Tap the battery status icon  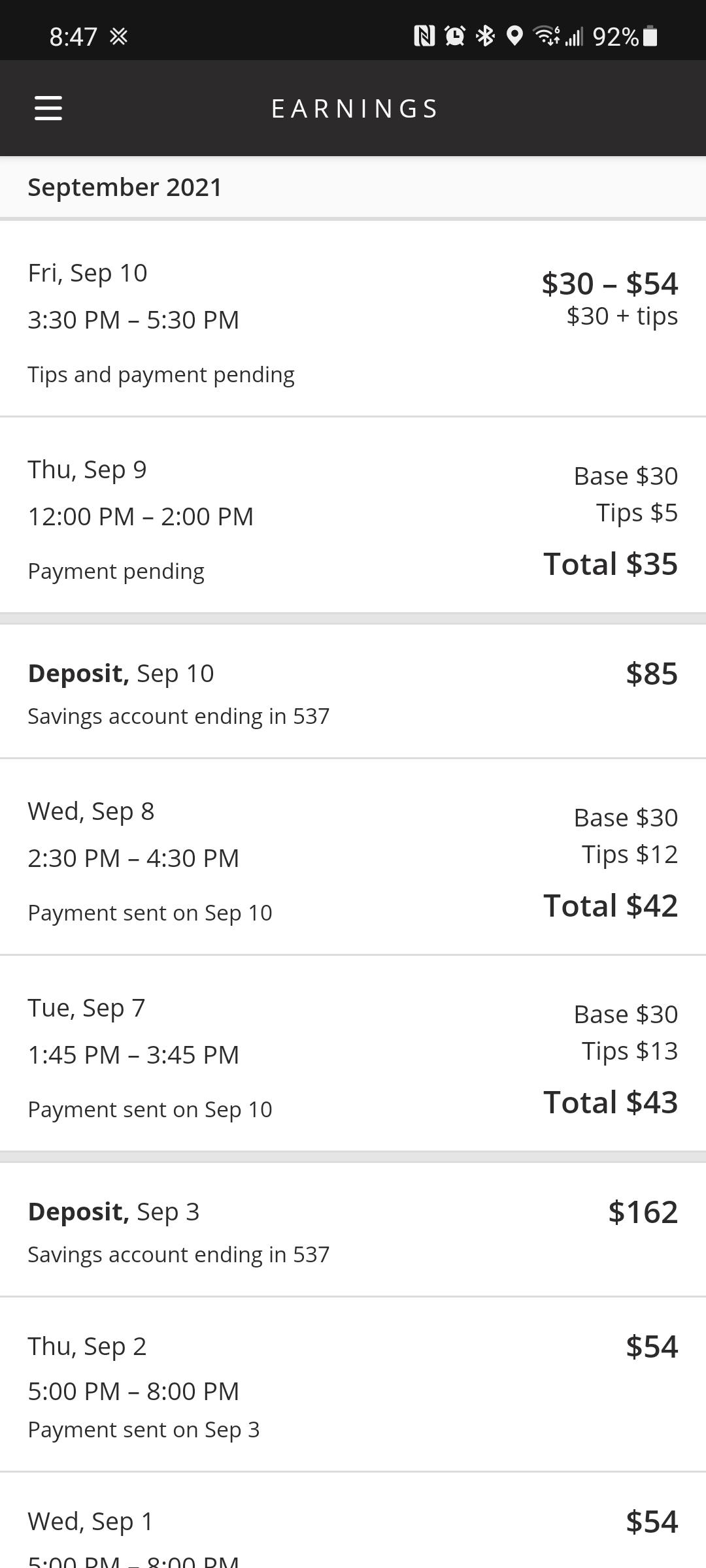650,36
